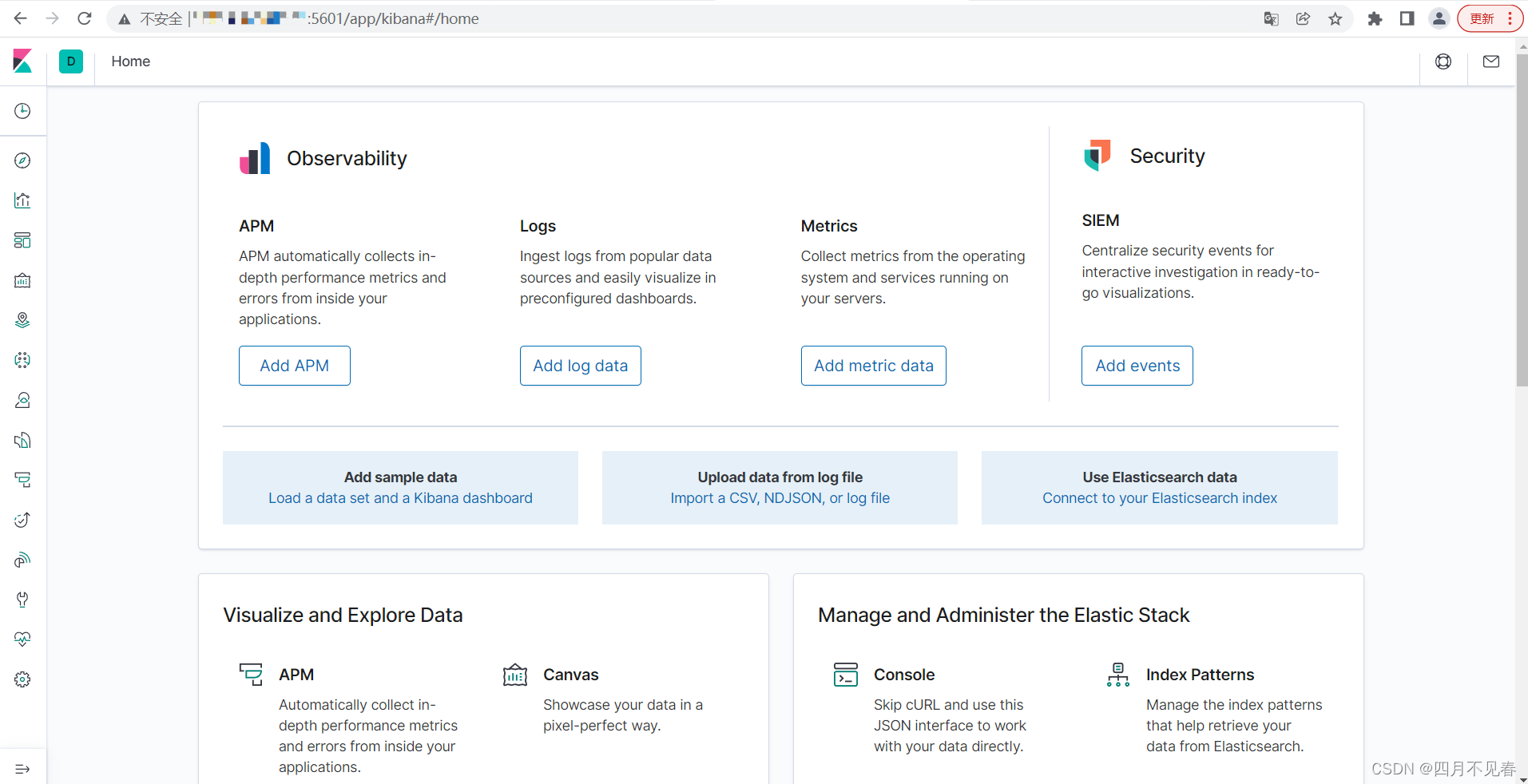The height and width of the screenshot is (784, 1528).
Task: Click the Add events button
Action: (x=1137, y=366)
